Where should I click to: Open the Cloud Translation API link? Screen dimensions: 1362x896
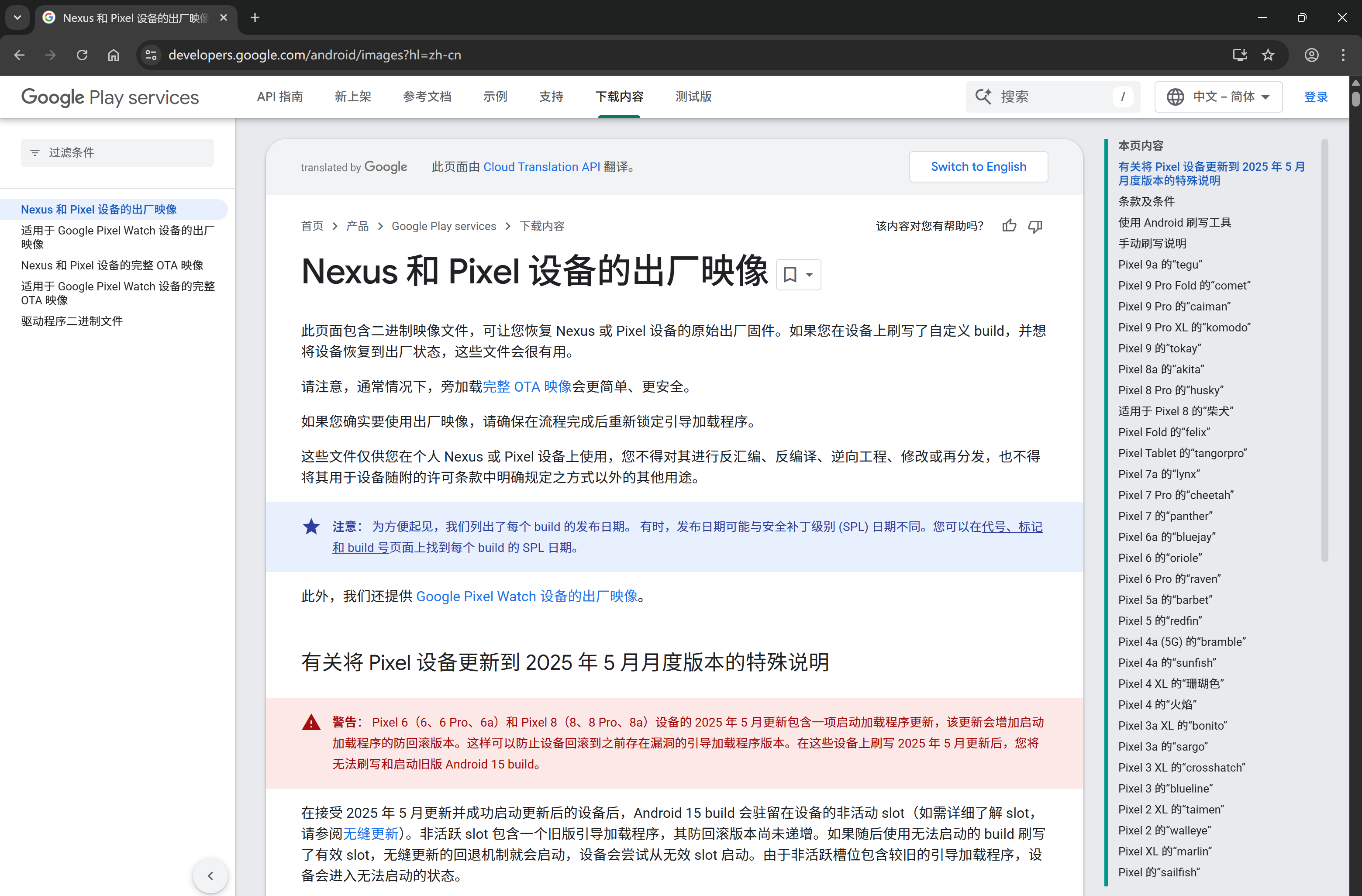pos(541,166)
